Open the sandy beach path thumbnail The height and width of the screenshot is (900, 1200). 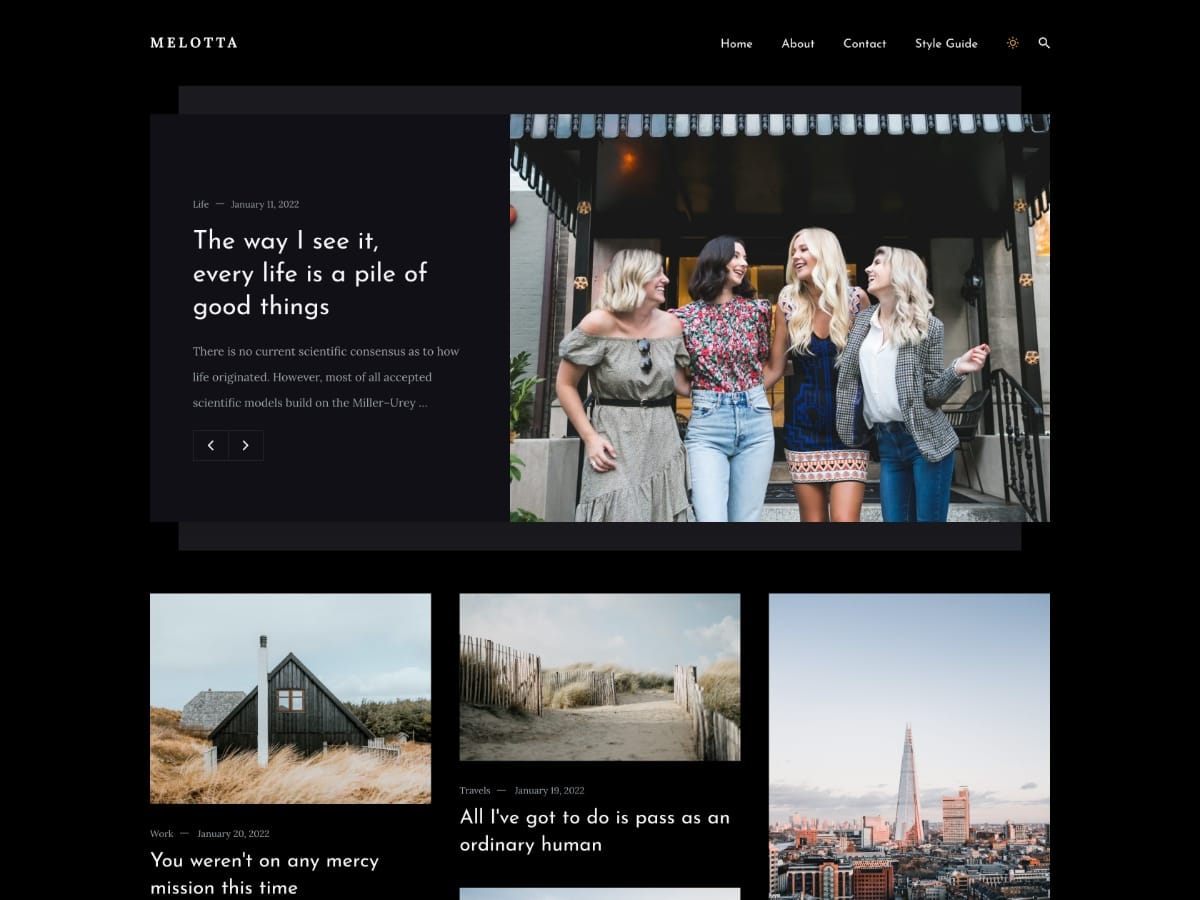coord(599,677)
